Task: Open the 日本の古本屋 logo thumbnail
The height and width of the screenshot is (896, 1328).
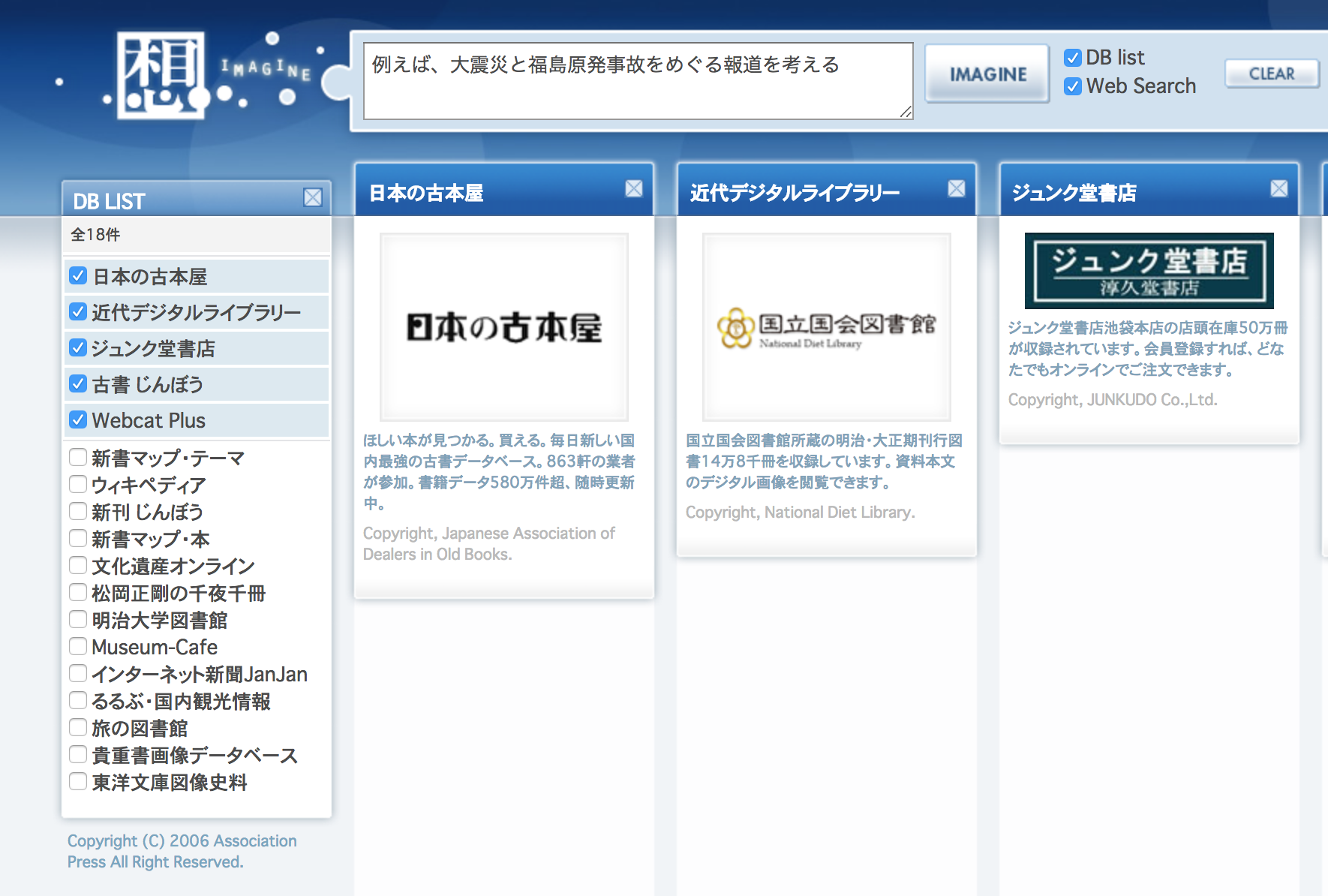Action: (504, 327)
